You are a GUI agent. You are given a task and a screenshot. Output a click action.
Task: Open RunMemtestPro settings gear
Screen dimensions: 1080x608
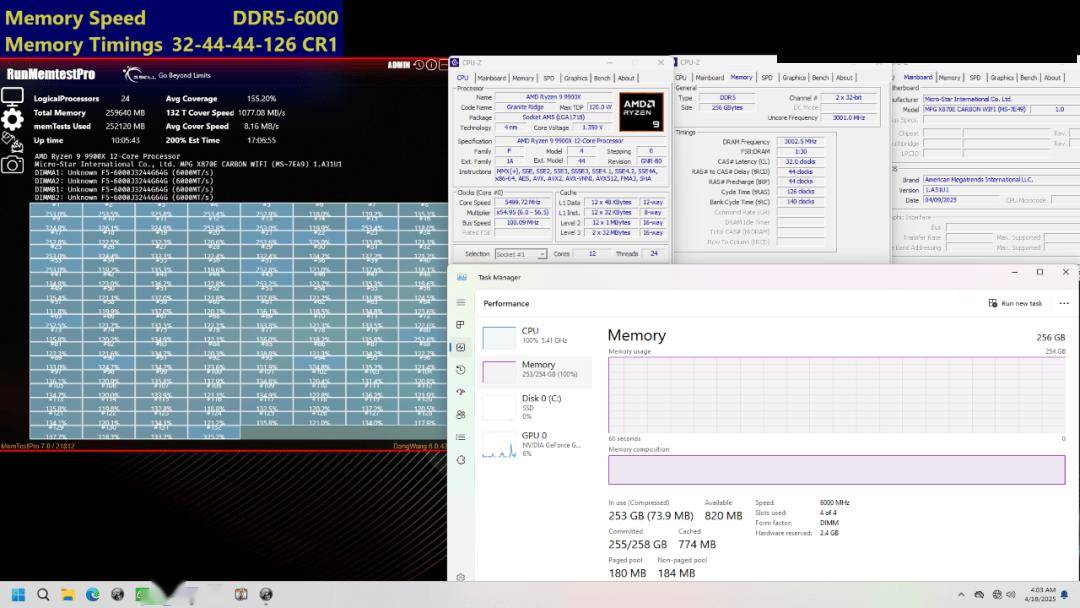[x=12, y=119]
